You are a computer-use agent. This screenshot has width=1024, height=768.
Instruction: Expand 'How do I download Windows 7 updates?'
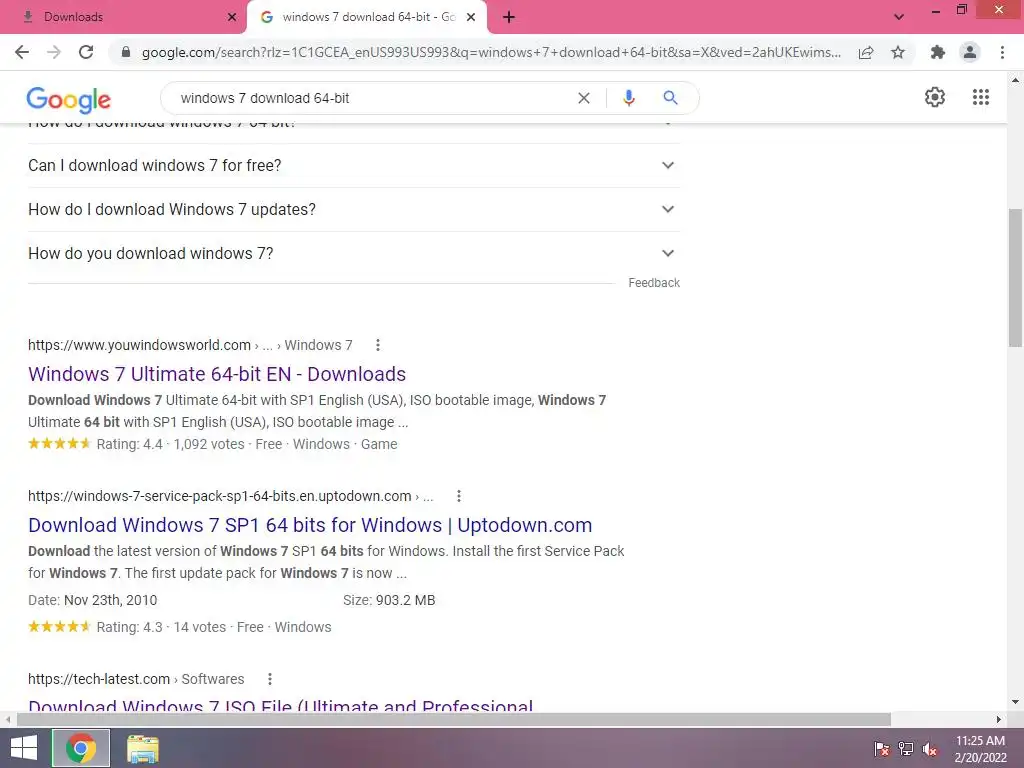click(x=354, y=209)
